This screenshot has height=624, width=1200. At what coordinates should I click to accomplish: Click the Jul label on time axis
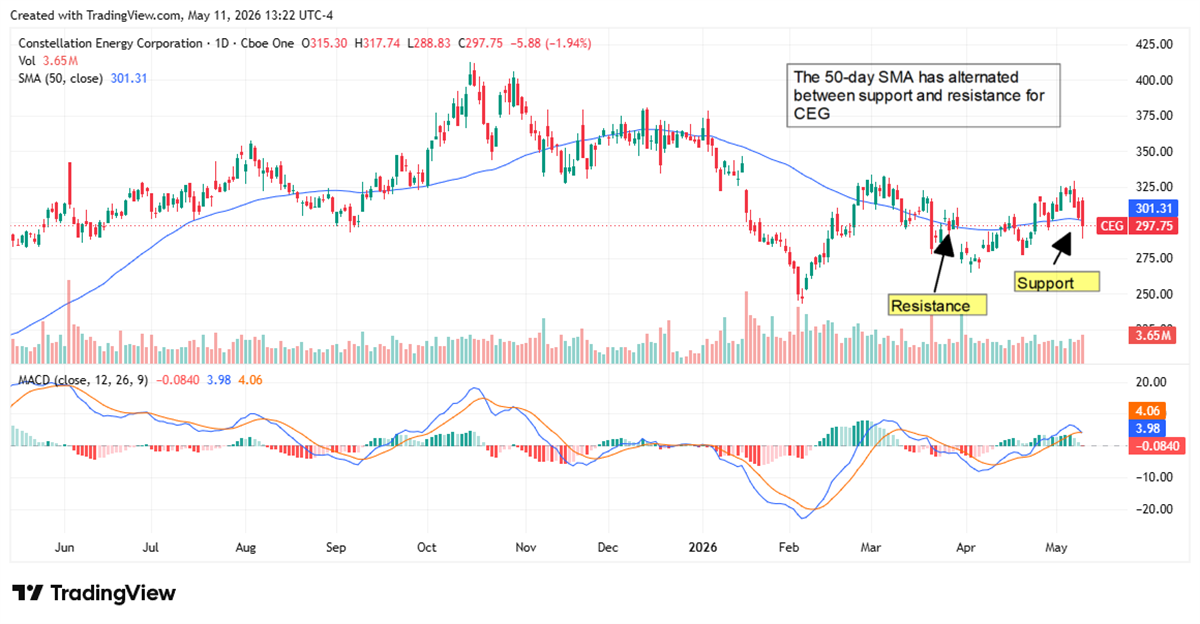(151, 548)
